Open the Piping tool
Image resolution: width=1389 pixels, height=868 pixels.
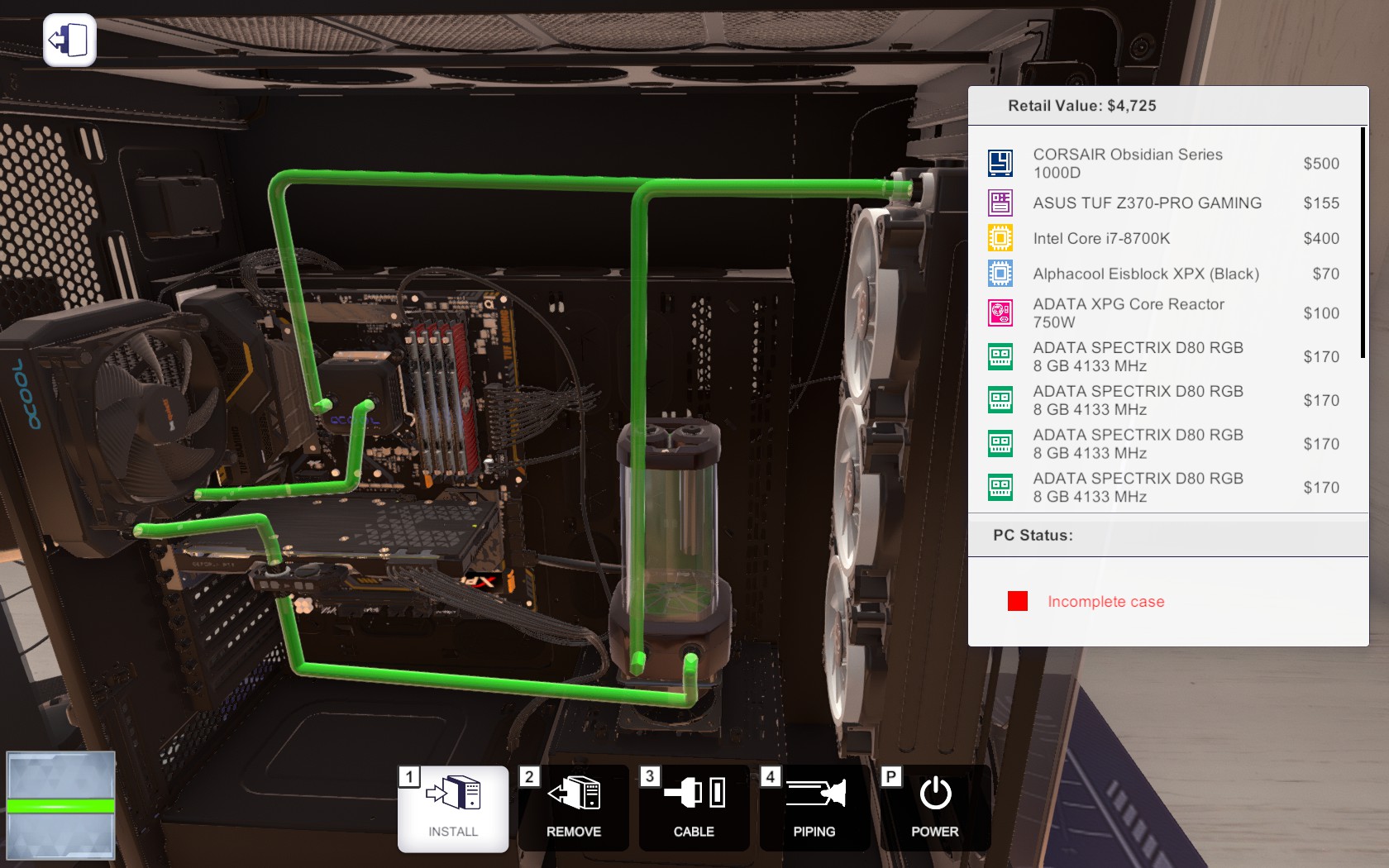pyautogui.click(x=814, y=808)
